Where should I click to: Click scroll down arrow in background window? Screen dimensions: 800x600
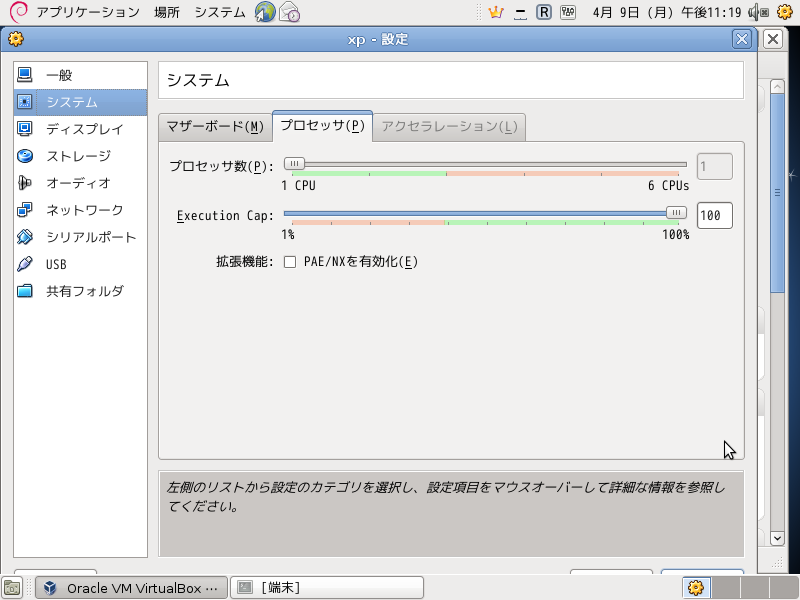pyautogui.click(x=777, y=538)
